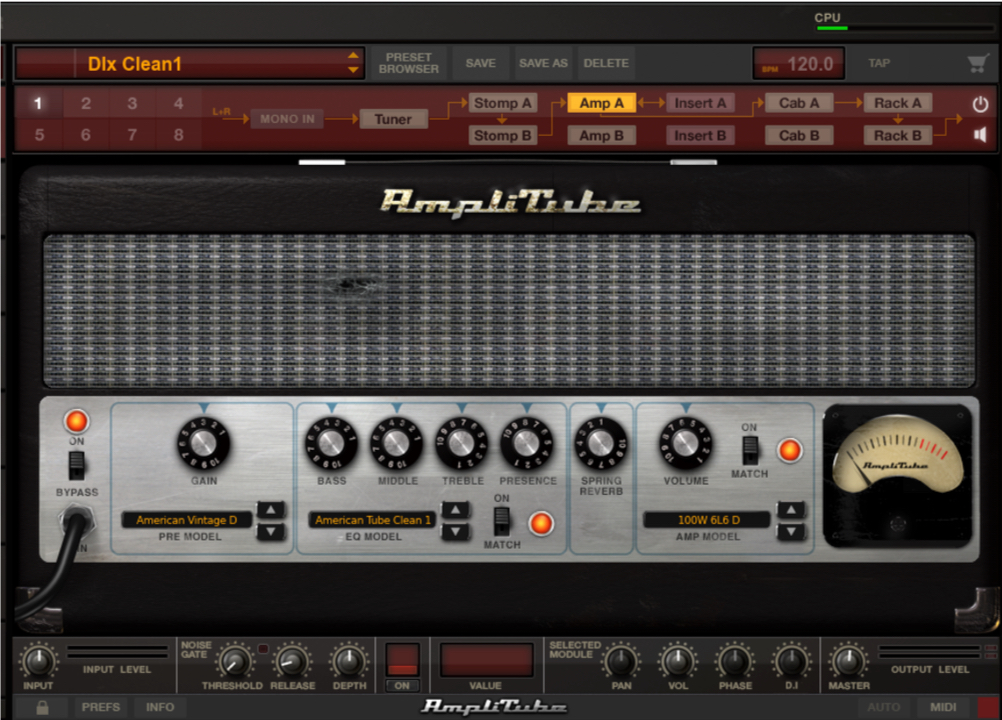Click the TREBLE knob
The image size is (1002, 720).
[461, 443]
